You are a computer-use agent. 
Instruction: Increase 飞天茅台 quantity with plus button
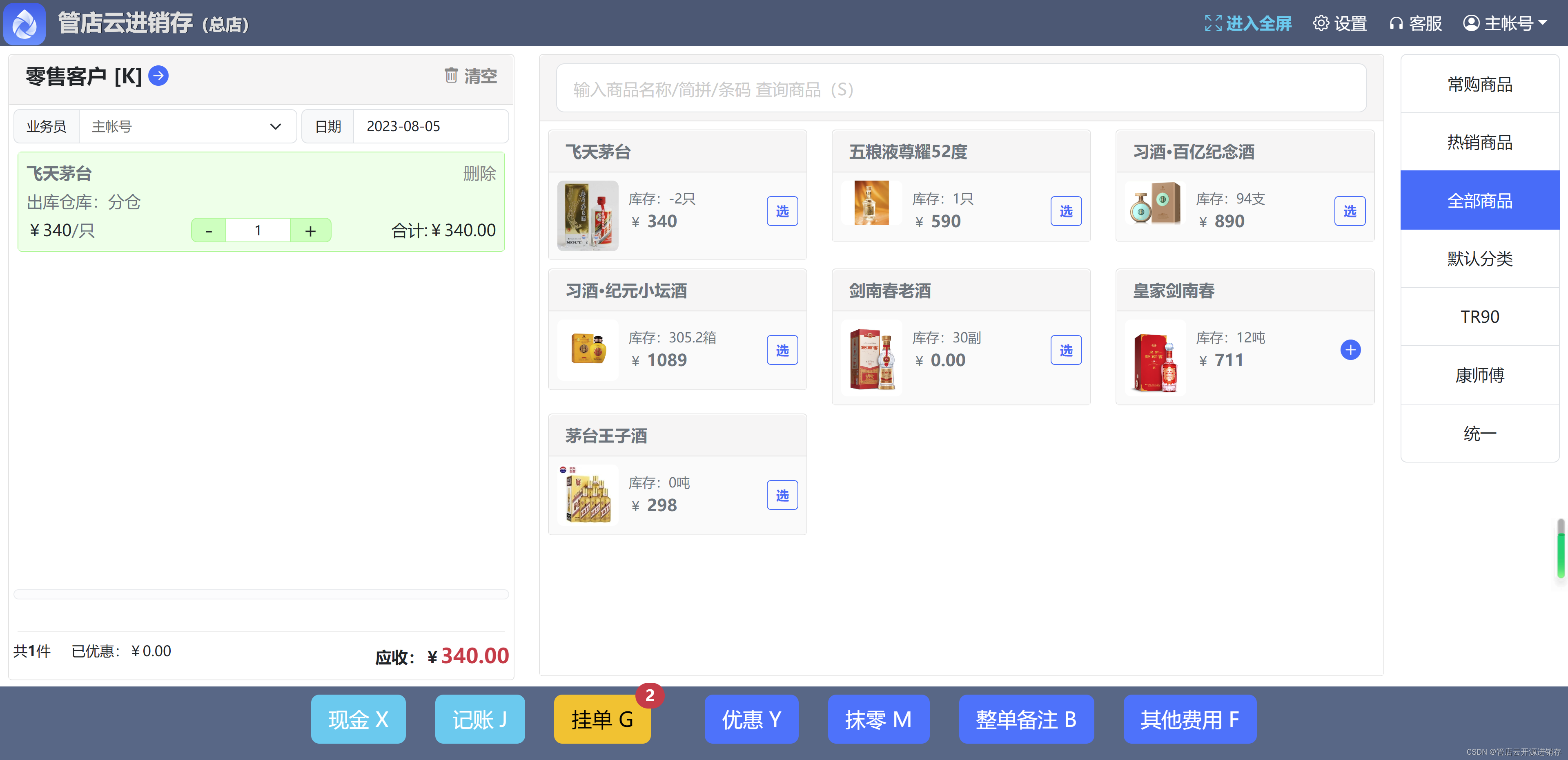pos(310,231)
